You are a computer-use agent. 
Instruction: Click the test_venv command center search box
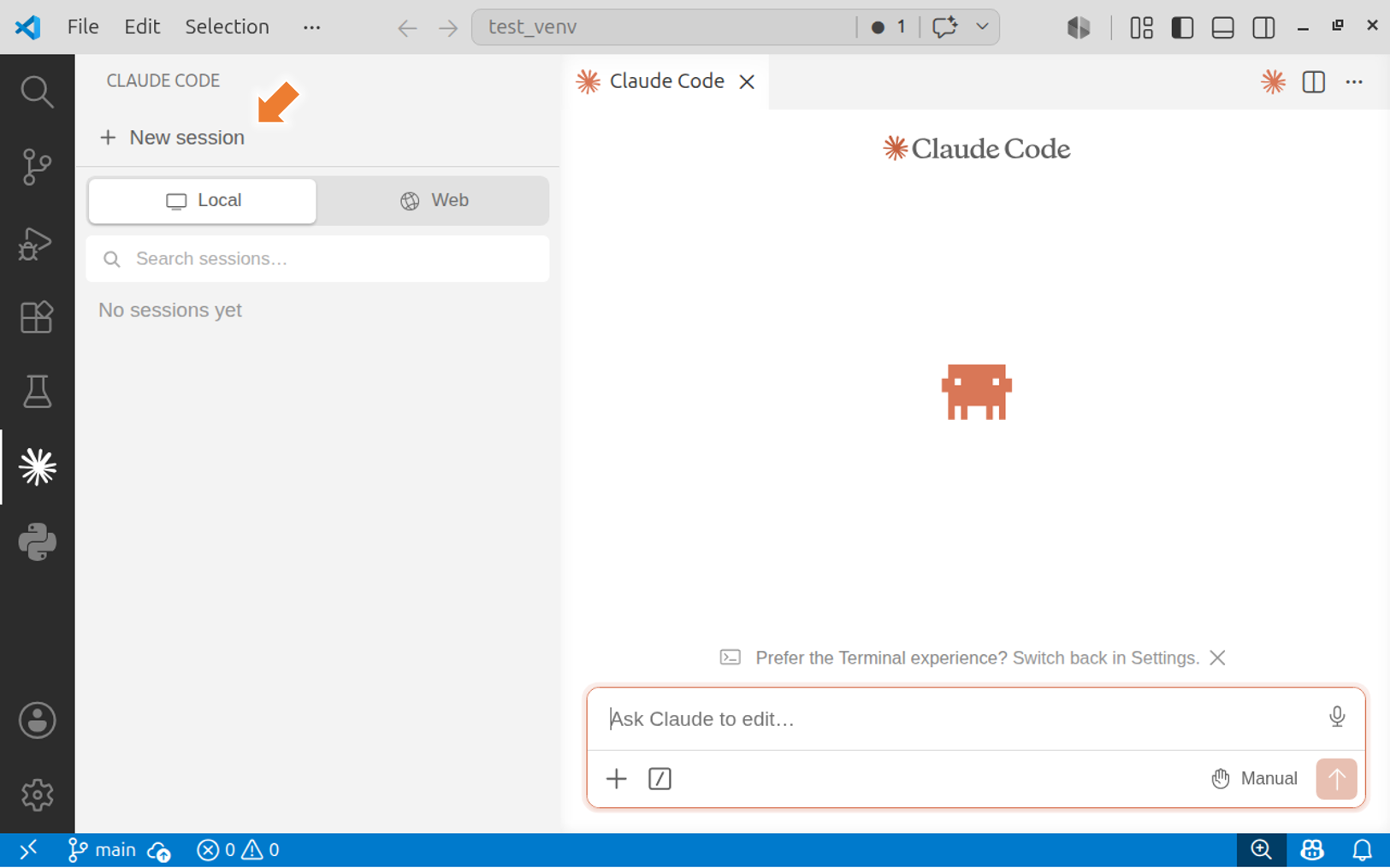[x=664, y=27]
